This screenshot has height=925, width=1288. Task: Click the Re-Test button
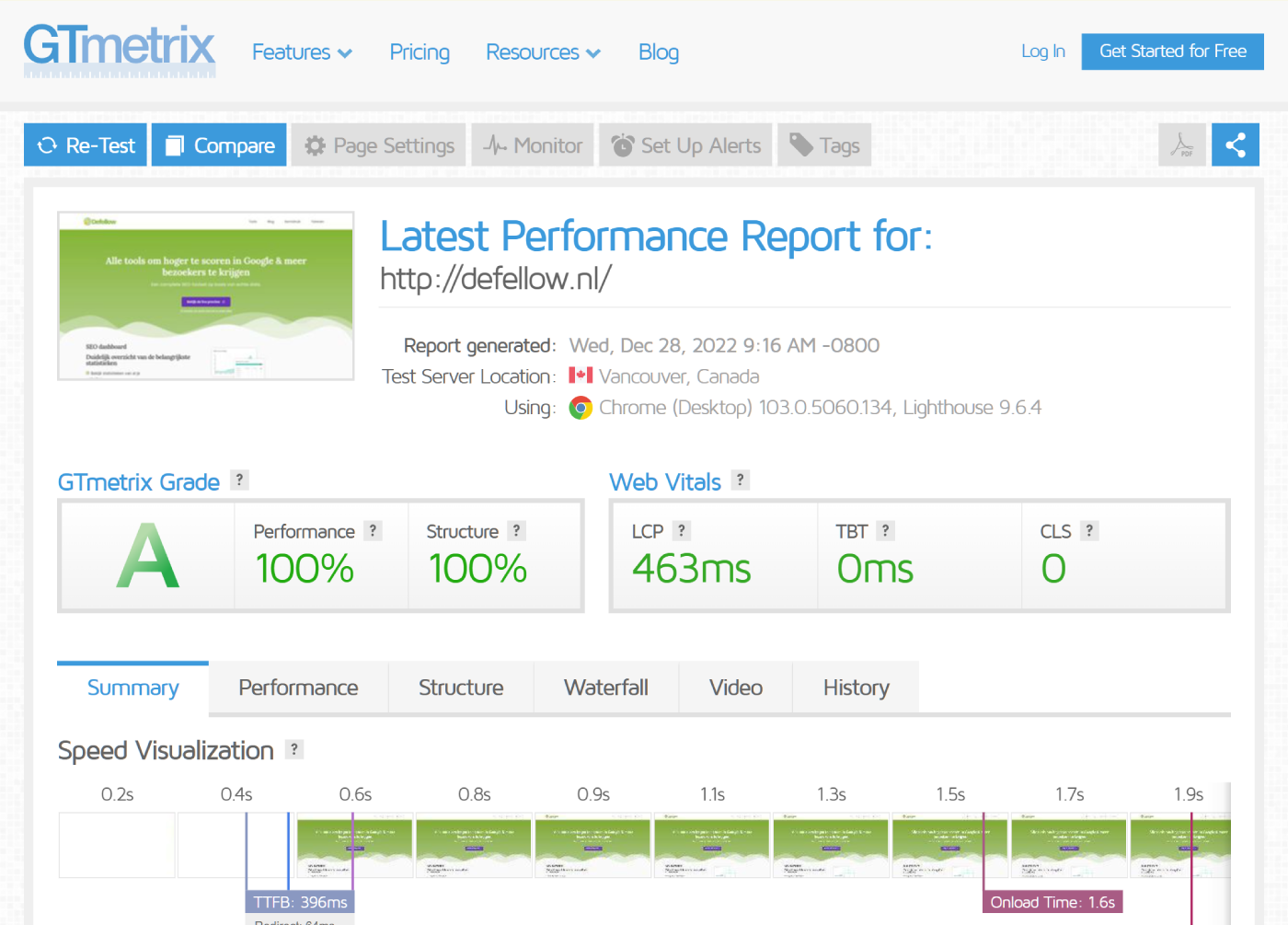86,145
